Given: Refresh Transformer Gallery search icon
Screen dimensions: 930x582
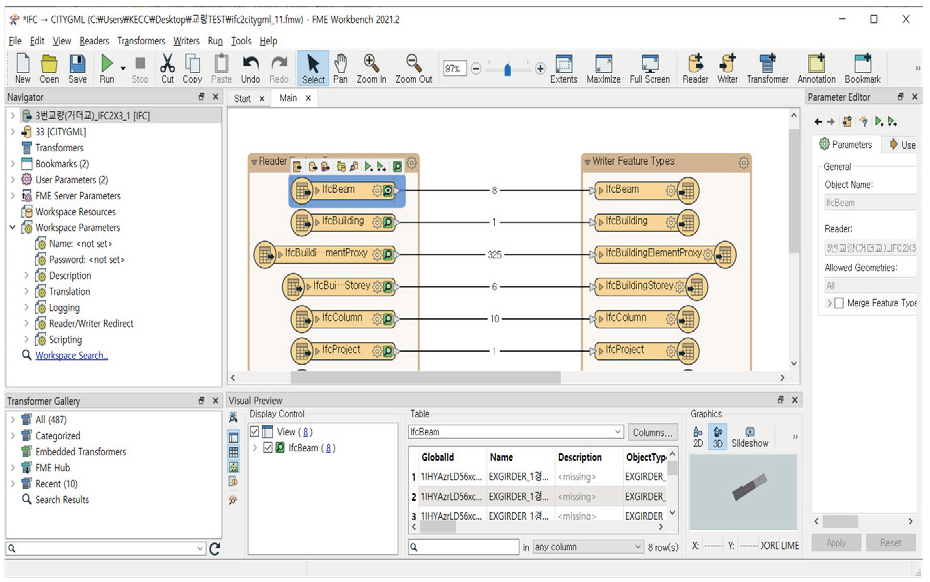Looking at the screenshot, I should pos(215,549).
